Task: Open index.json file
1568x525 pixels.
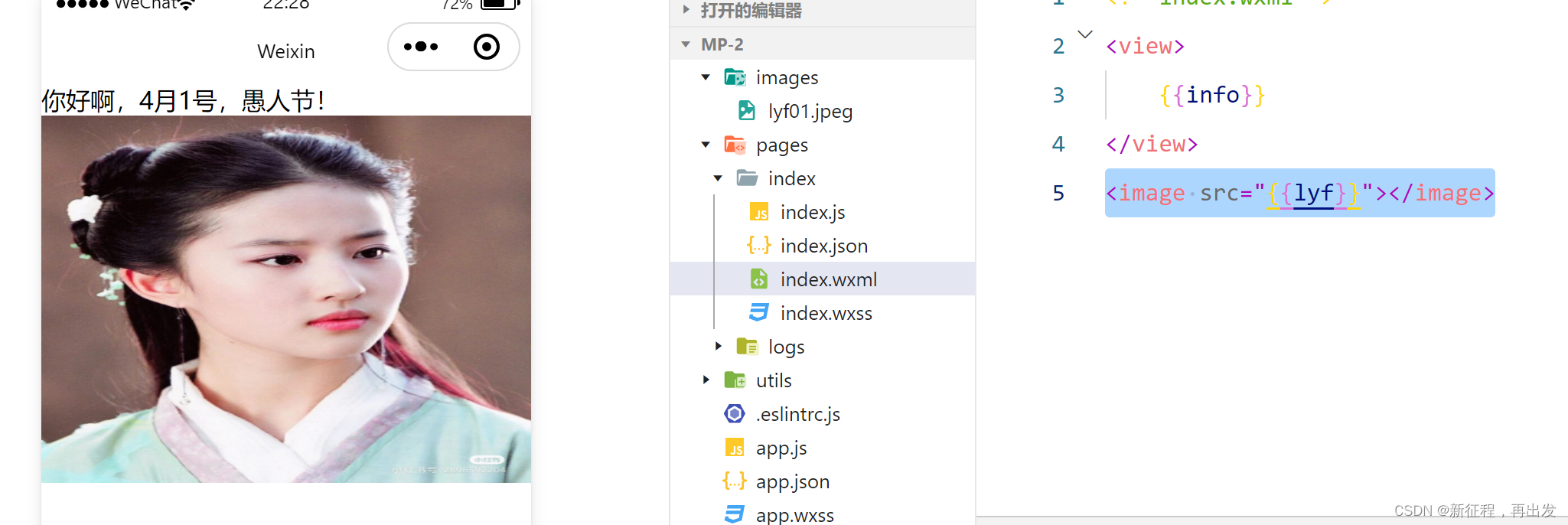Action: coord(824,246)
